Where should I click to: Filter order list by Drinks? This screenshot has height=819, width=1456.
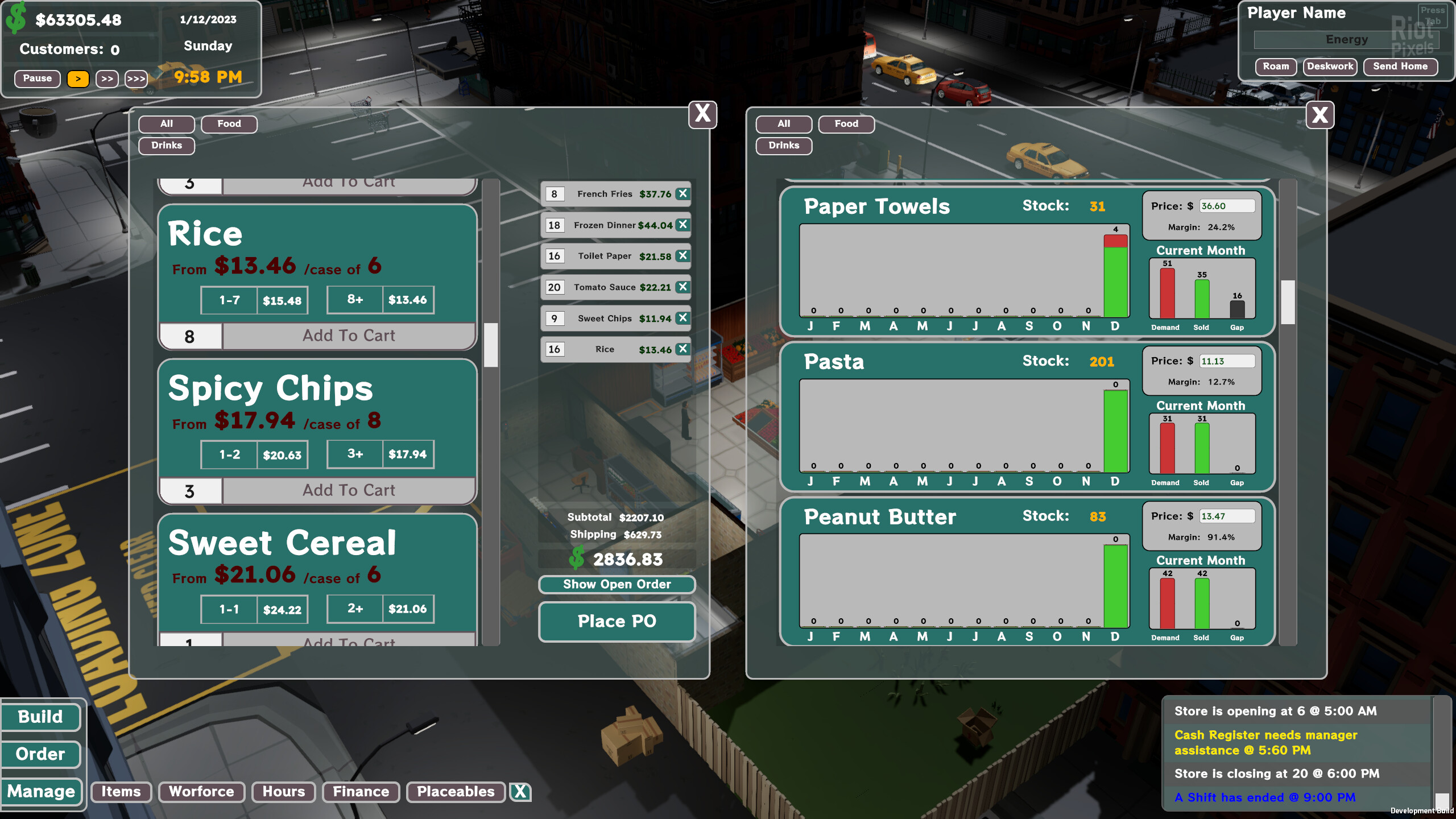pos(166,146)
